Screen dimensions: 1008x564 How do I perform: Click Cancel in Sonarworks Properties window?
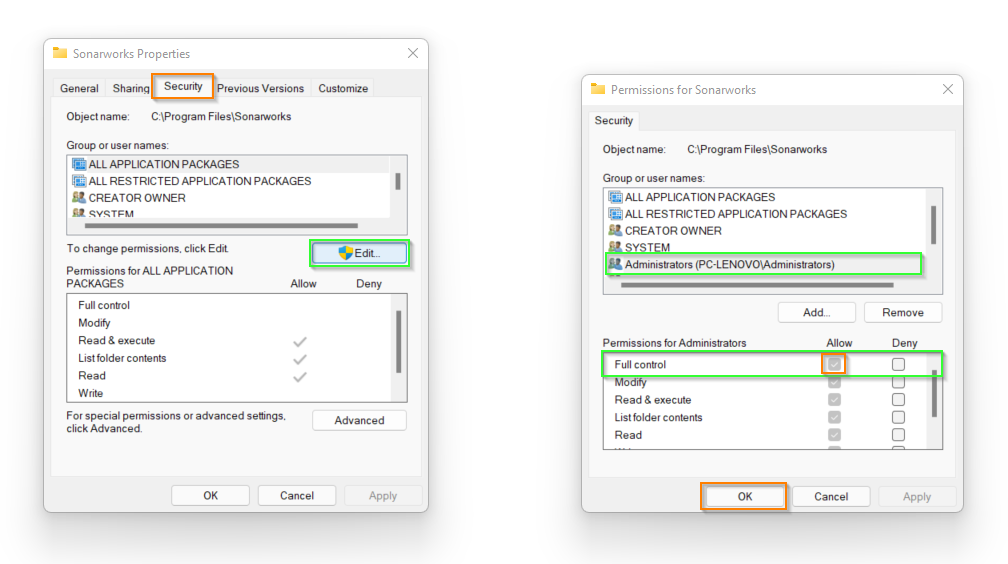coord(296,495)
